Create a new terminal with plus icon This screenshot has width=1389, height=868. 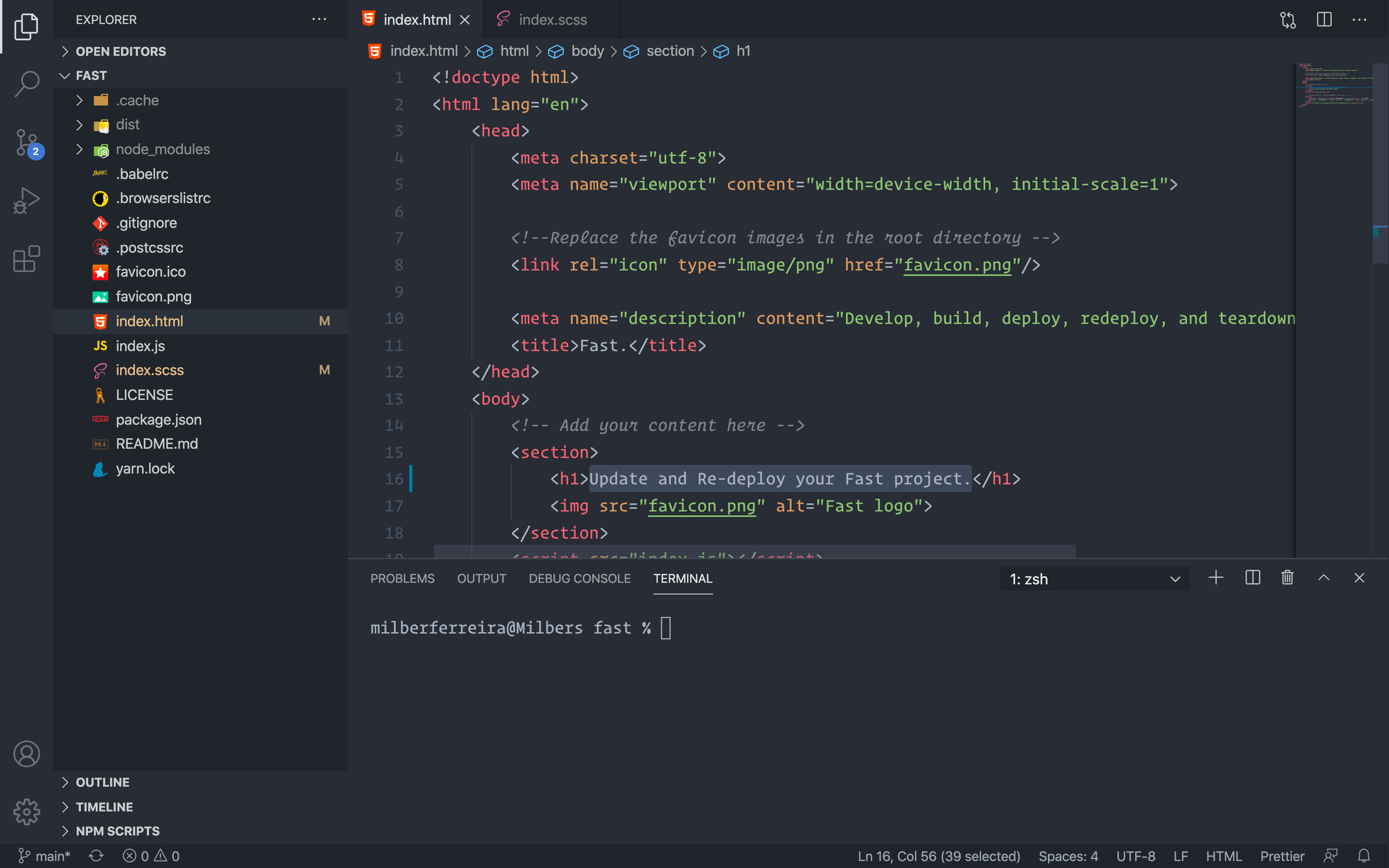[x=1216, y=578]
